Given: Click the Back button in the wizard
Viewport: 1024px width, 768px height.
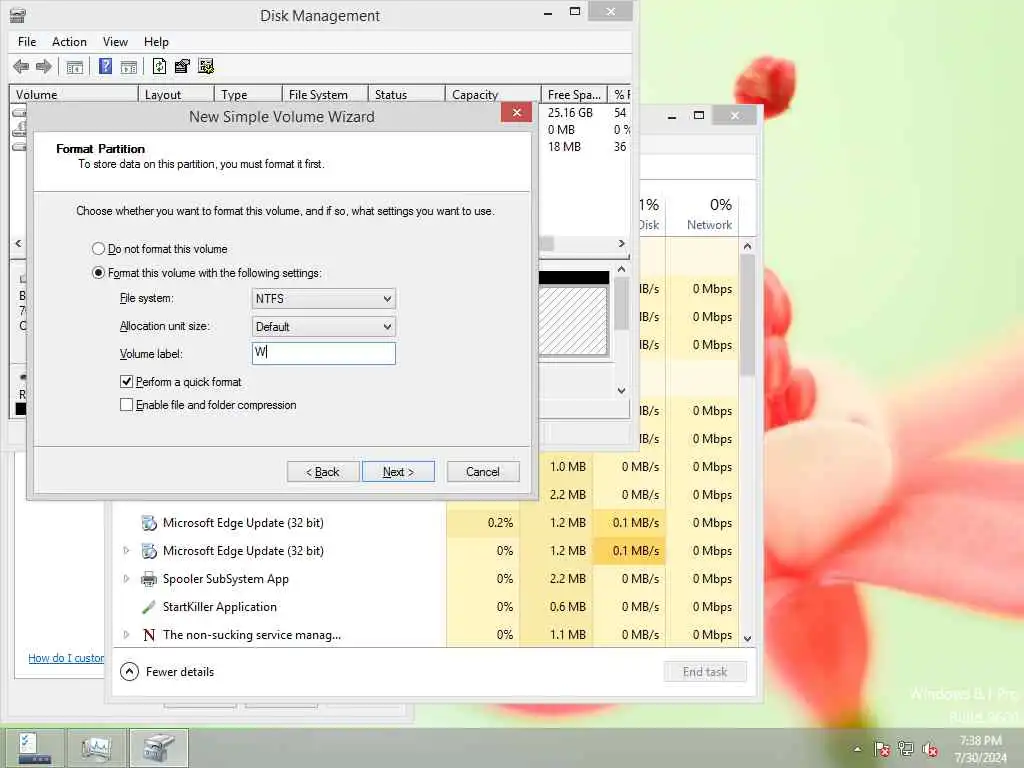Looking at the screenshot, I should 323,472.
